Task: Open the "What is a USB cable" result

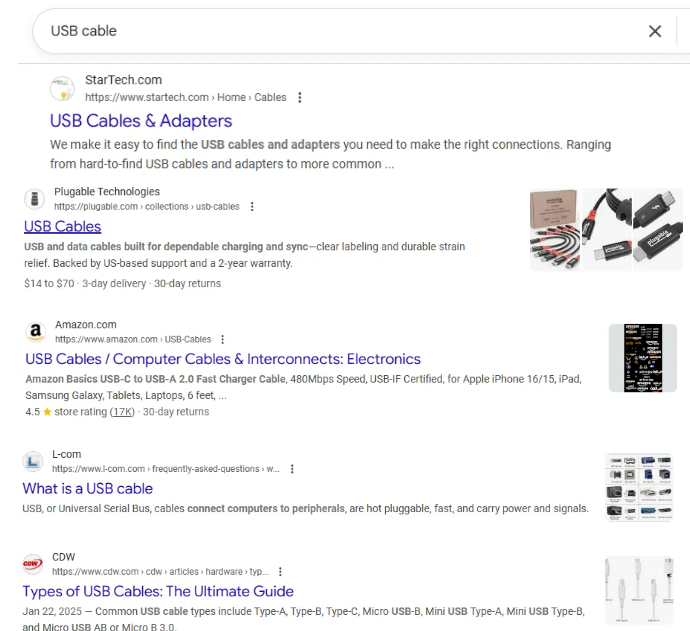Action: click(88, 488)
